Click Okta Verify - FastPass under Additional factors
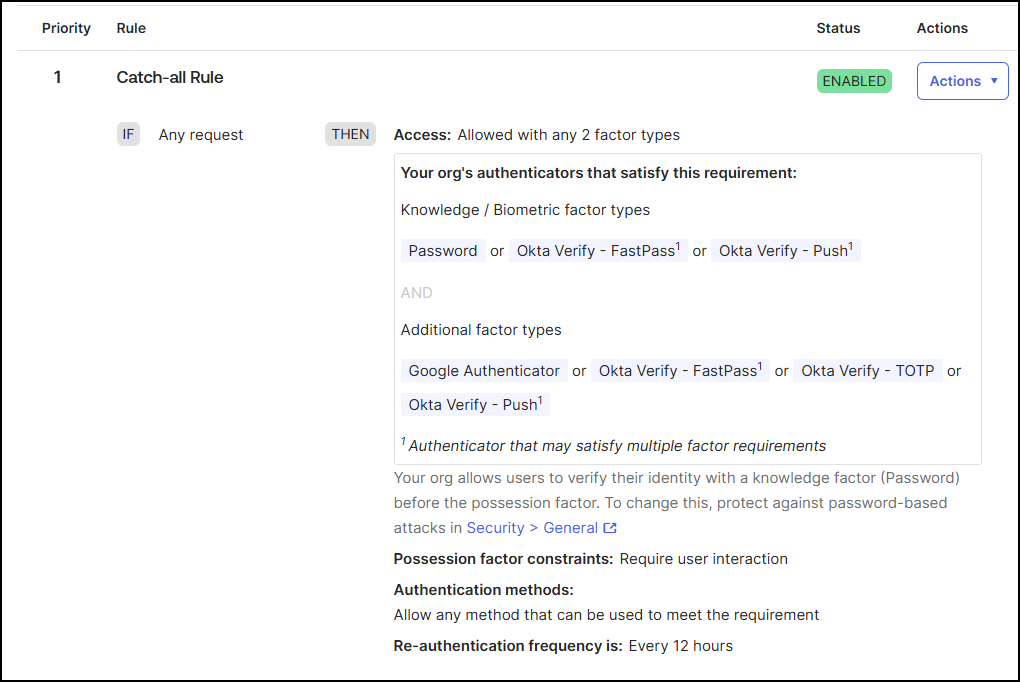Screen dimensions: 1020x682 pyautogui.click(x=679, y=371)
